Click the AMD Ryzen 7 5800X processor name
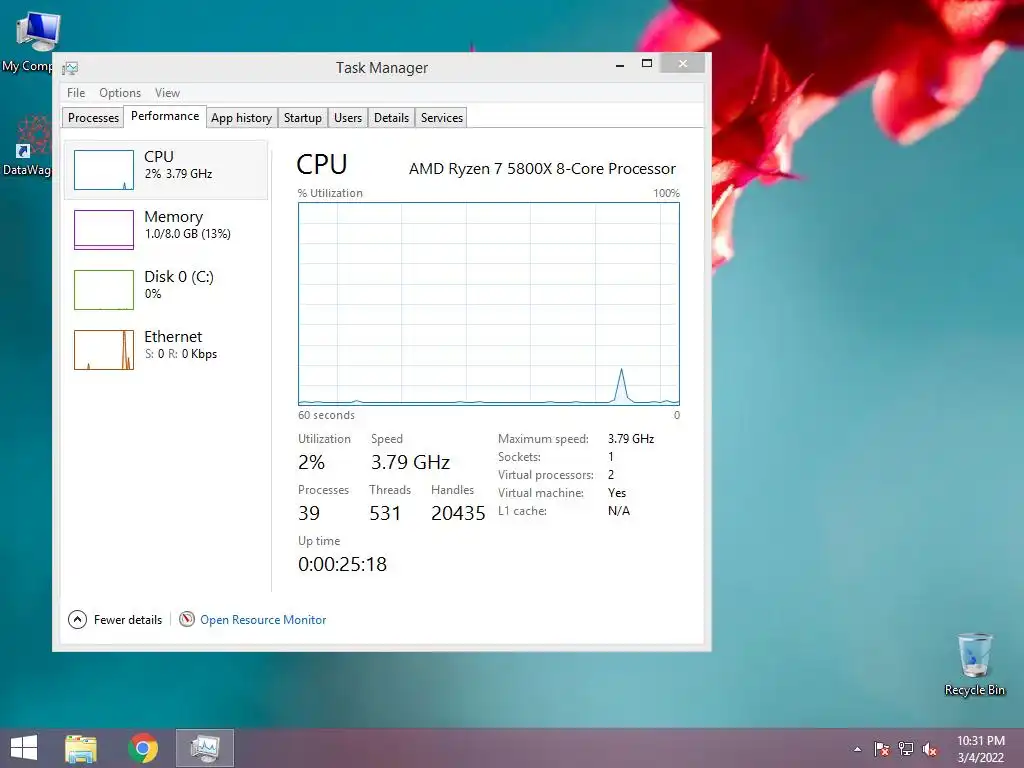This screenshot has width=1024, height=768. click(542, 168)
